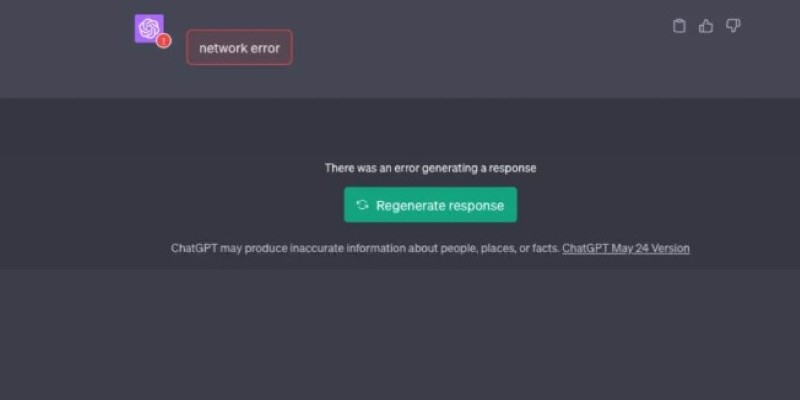Click the green Regenerate response button

pyautogui.click(x=430, y=205)
